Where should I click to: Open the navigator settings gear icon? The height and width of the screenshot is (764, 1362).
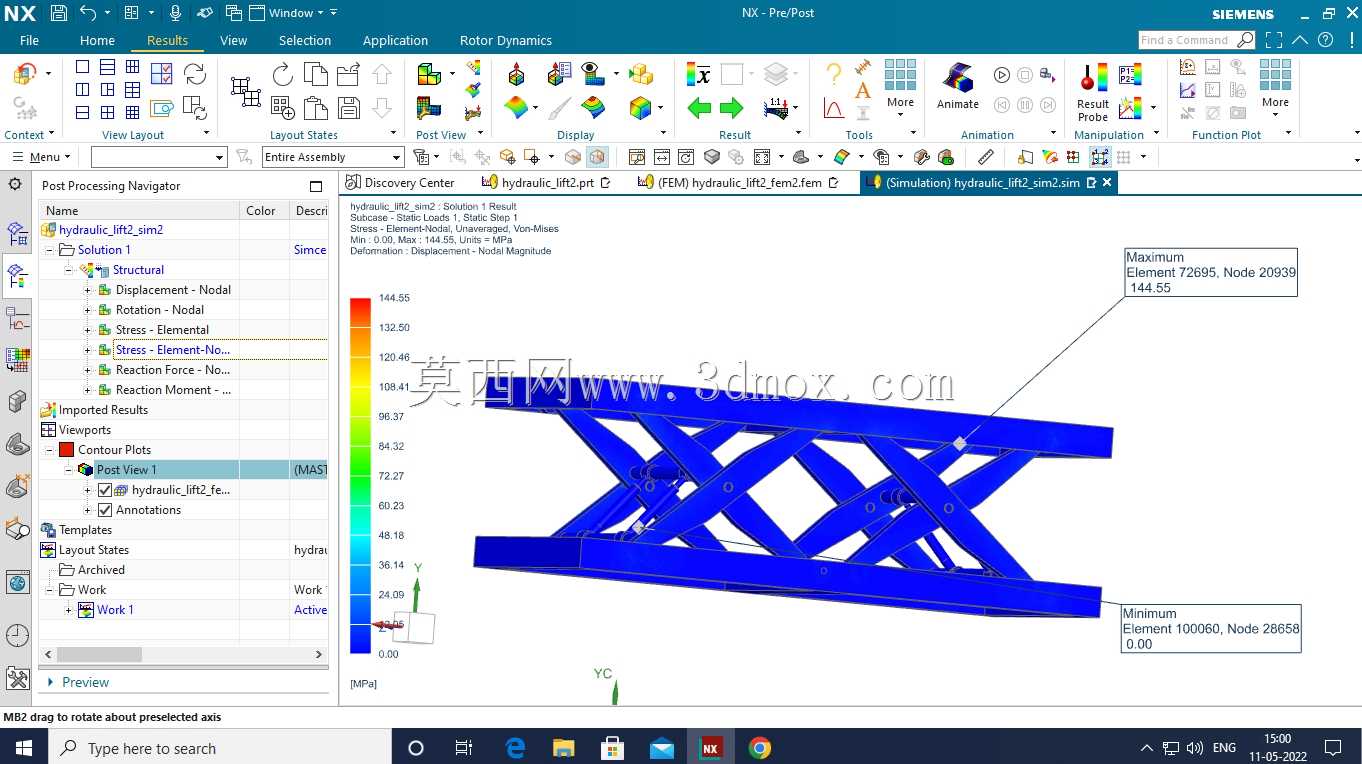pos(15,184)
